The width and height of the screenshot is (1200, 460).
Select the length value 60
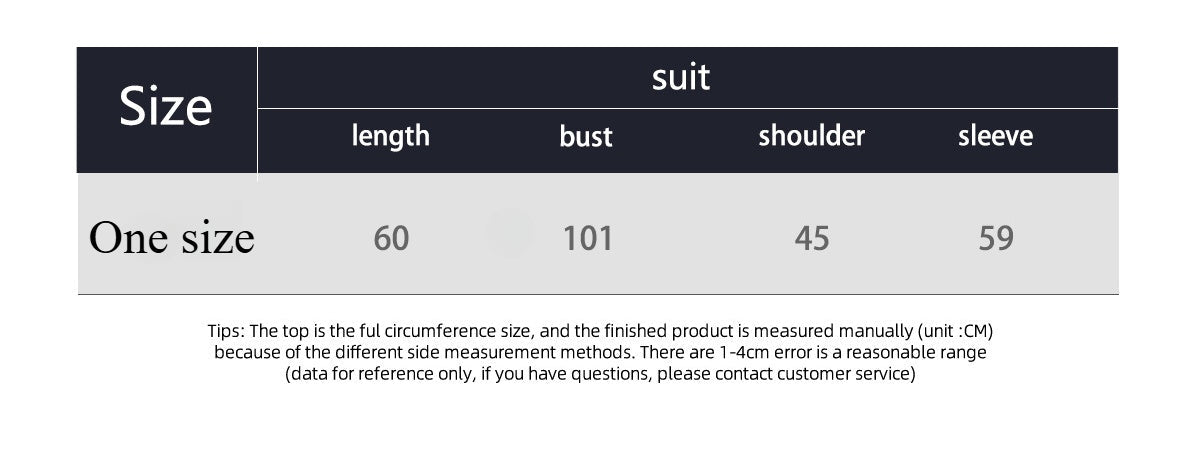391,239
